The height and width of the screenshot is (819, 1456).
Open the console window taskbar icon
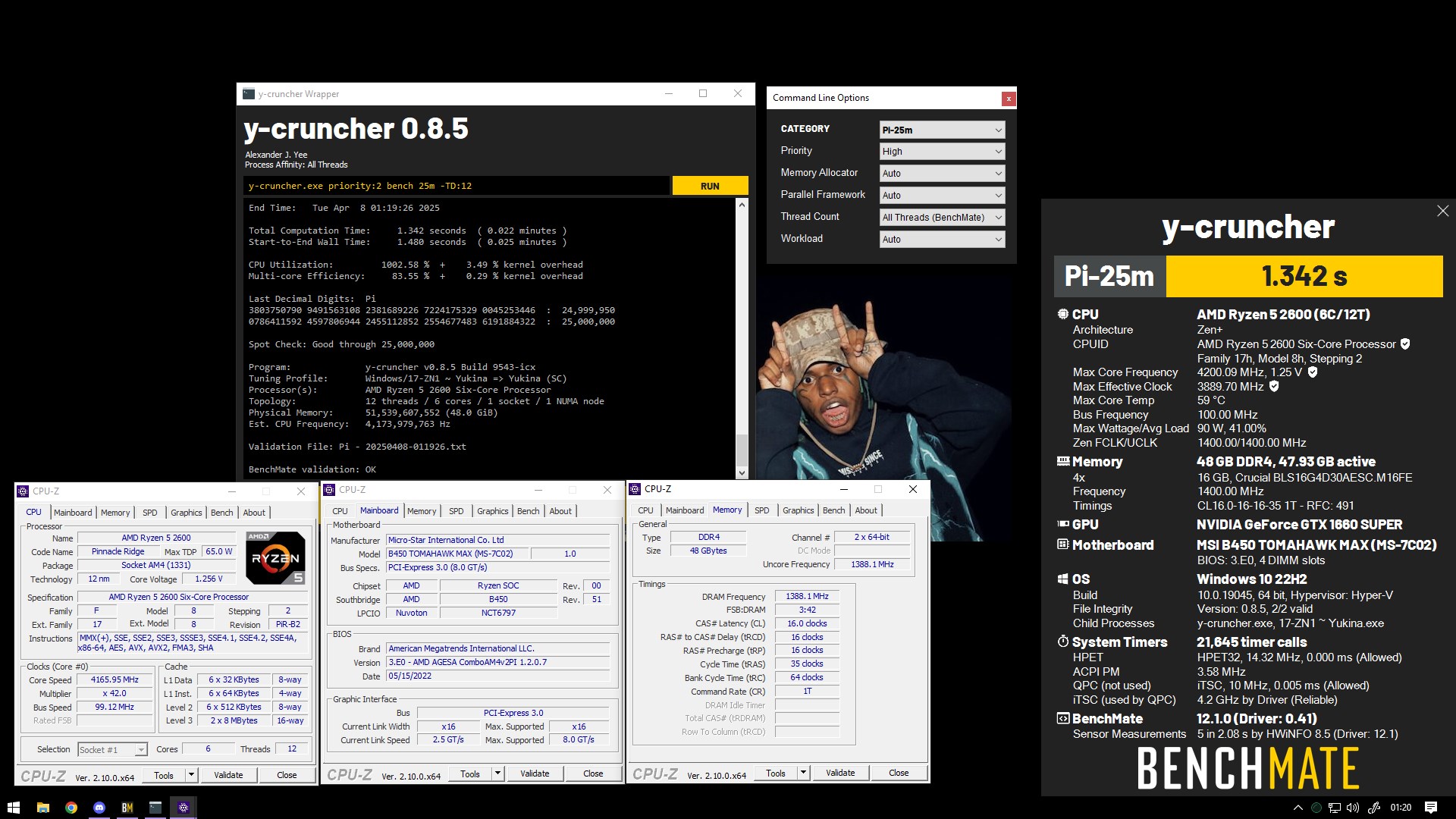155,808
